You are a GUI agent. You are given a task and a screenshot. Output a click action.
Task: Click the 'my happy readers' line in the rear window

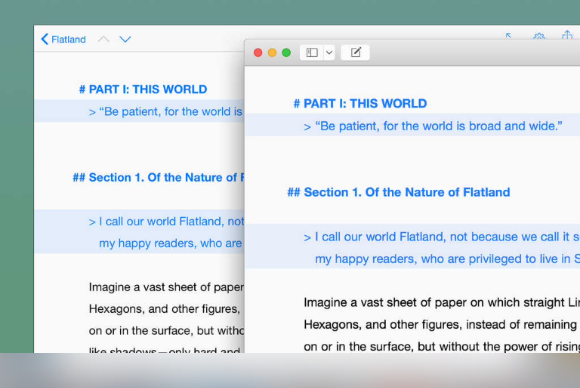[171, 243]
